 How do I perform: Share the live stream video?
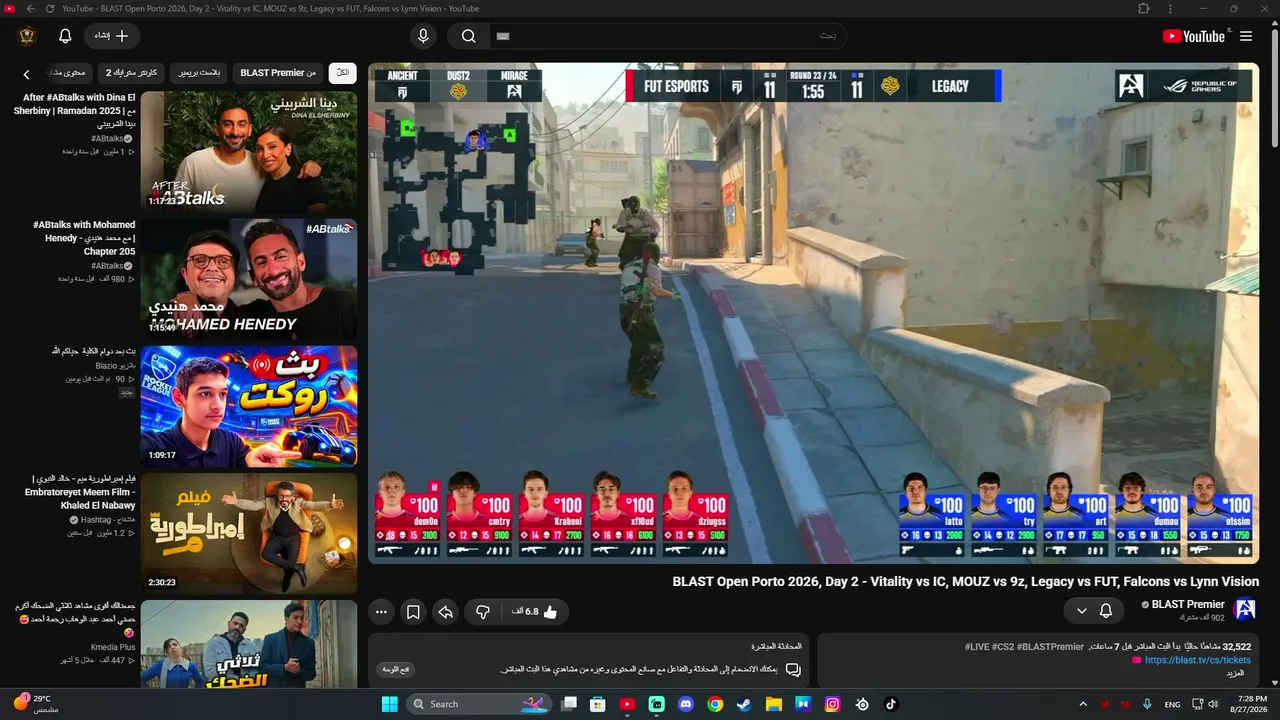[x=446, y=612]
